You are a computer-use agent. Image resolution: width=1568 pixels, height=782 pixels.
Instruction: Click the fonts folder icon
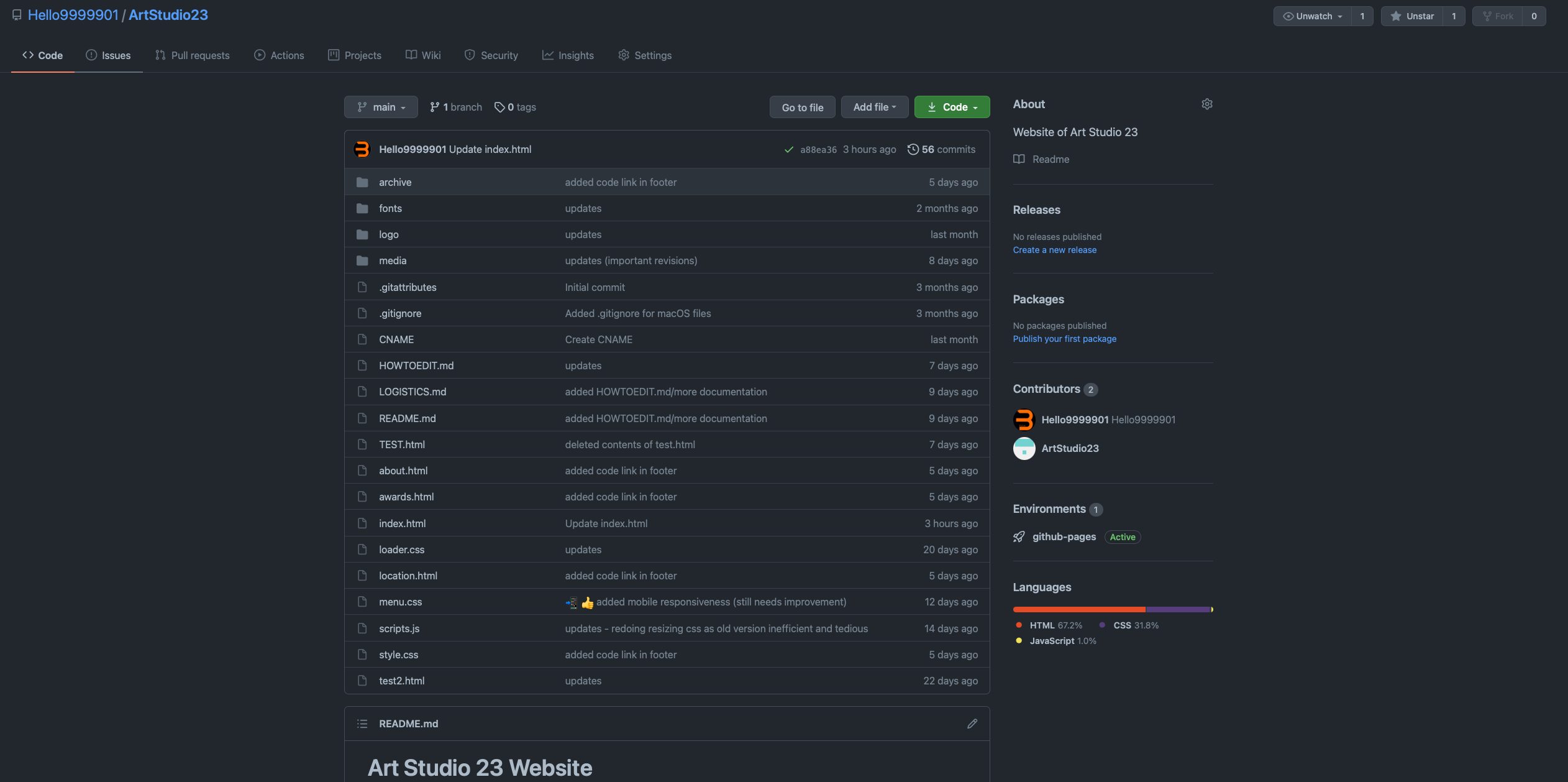click(362, 208)
